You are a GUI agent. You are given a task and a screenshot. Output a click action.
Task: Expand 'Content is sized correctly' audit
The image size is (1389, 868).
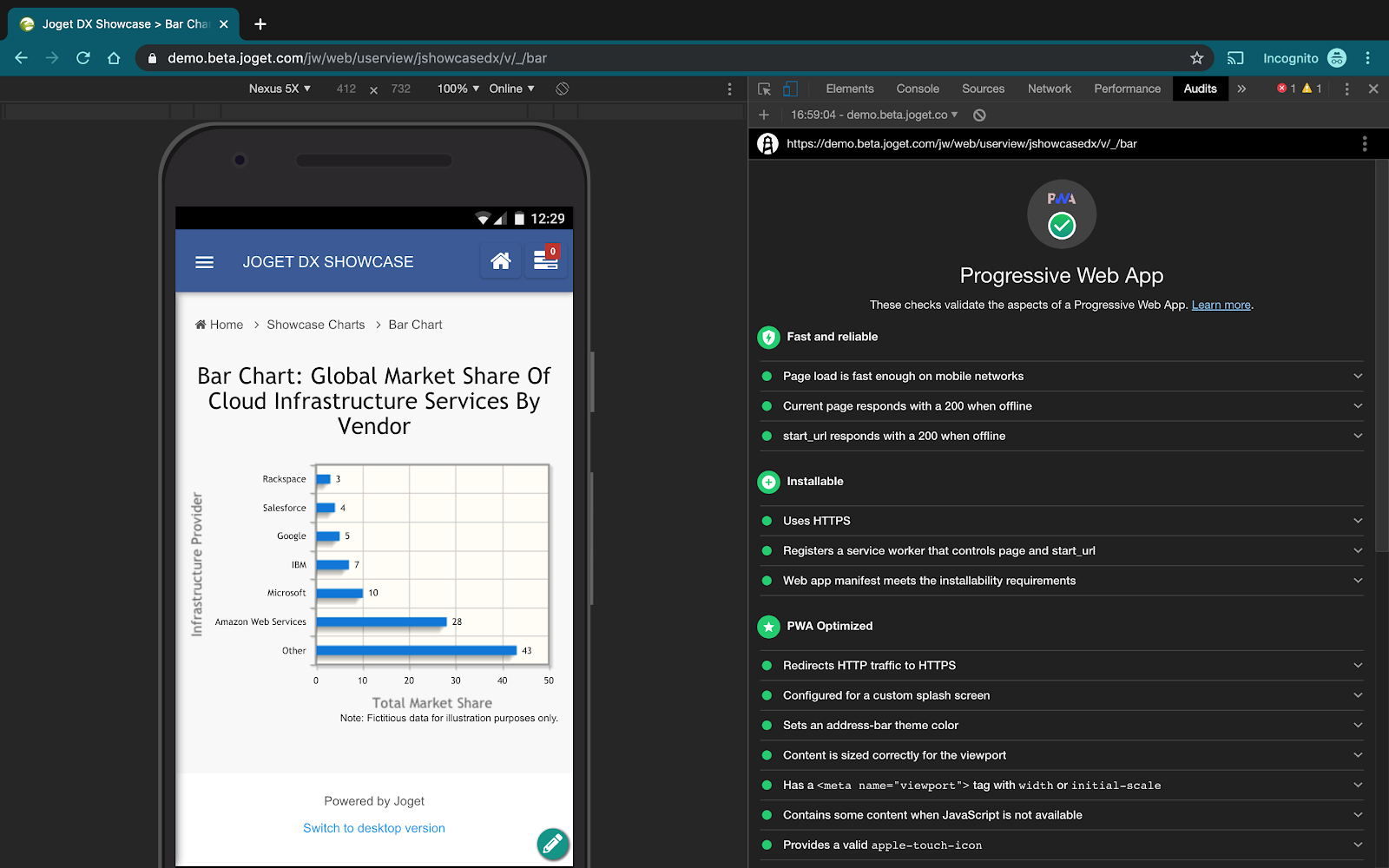pos(1062,755)
